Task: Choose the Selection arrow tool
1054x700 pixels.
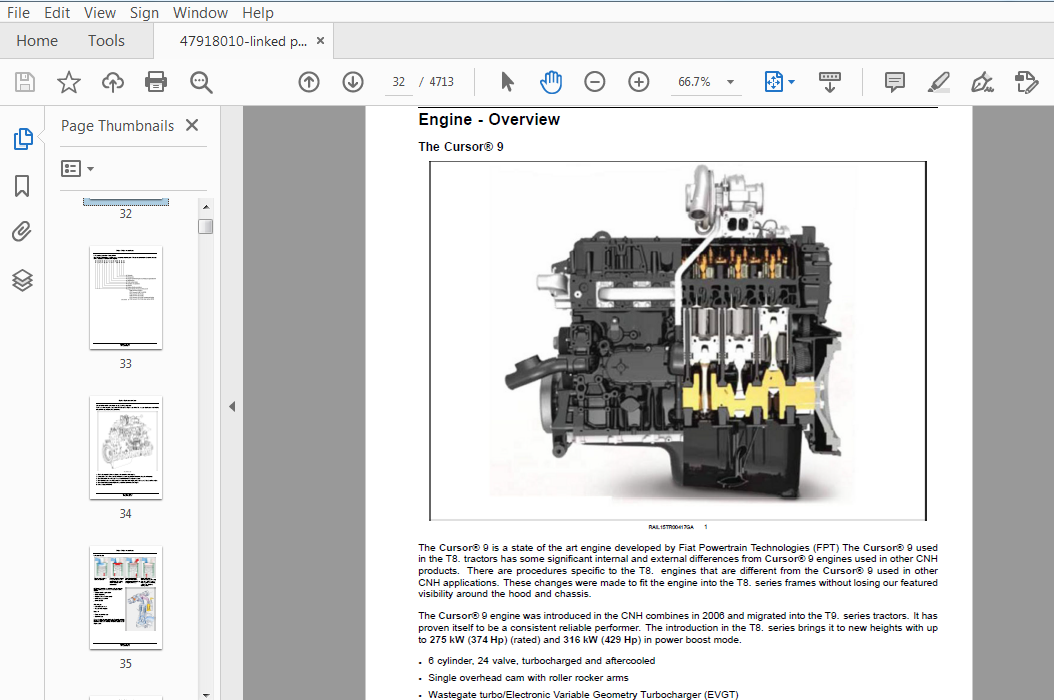Action: [x=508, y=82]
